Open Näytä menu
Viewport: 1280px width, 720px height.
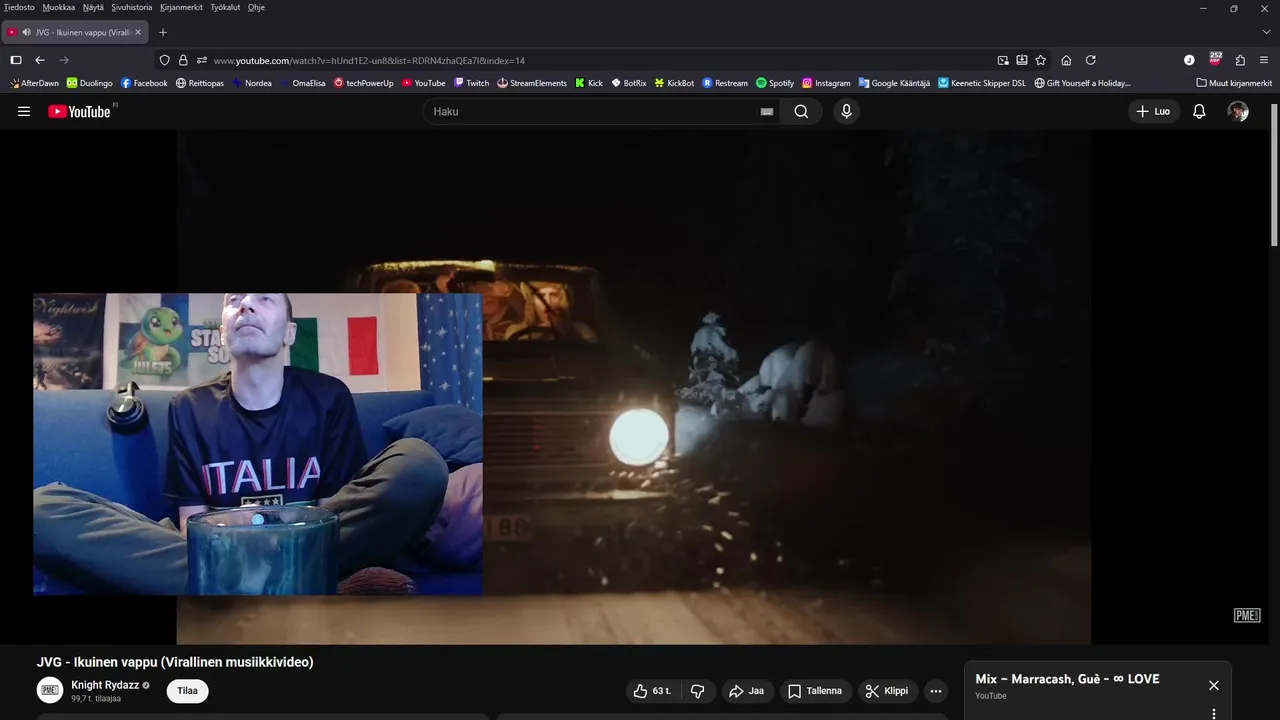pos(93,7)
